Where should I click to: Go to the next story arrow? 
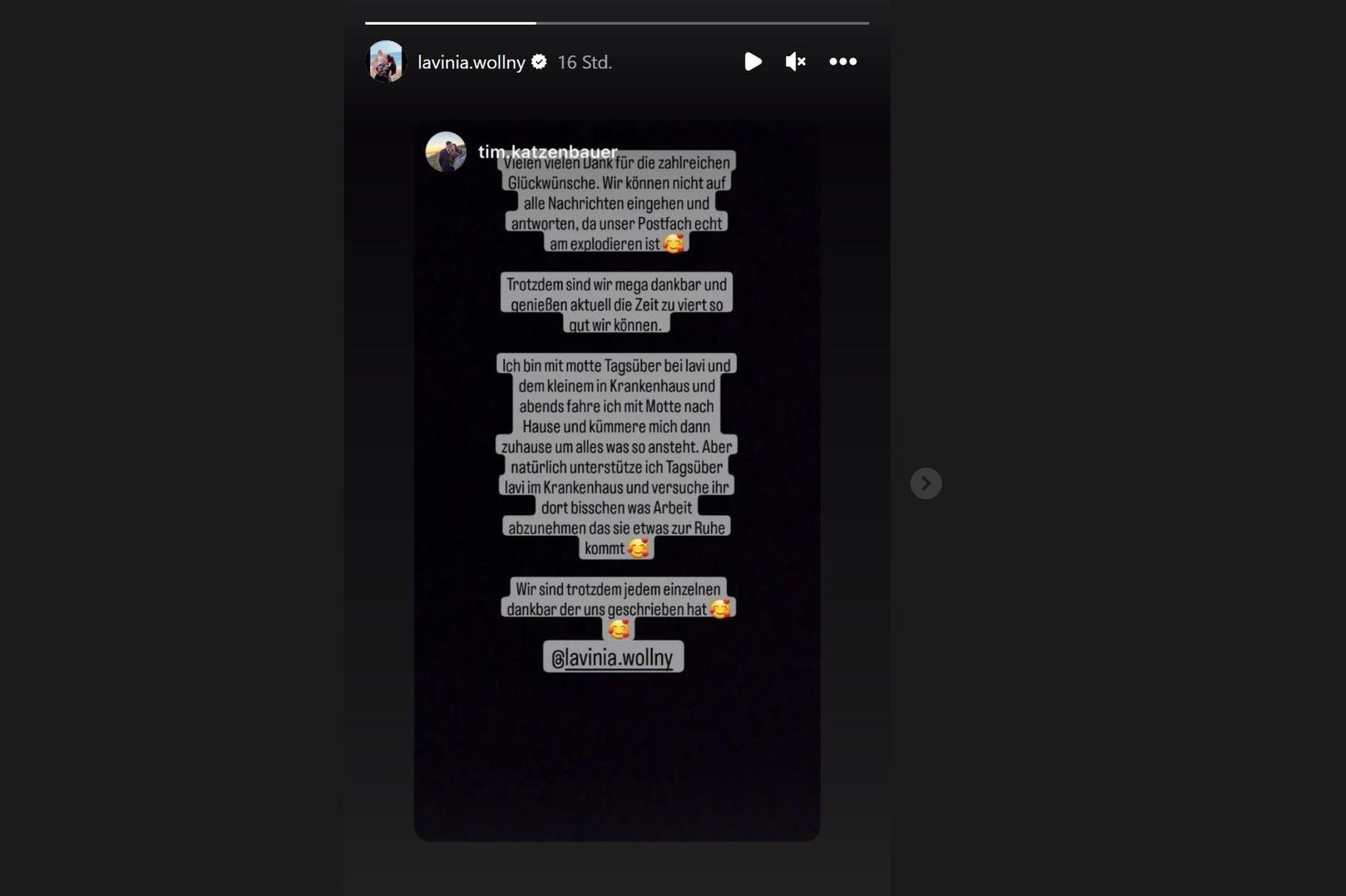(x=925, y=483)
